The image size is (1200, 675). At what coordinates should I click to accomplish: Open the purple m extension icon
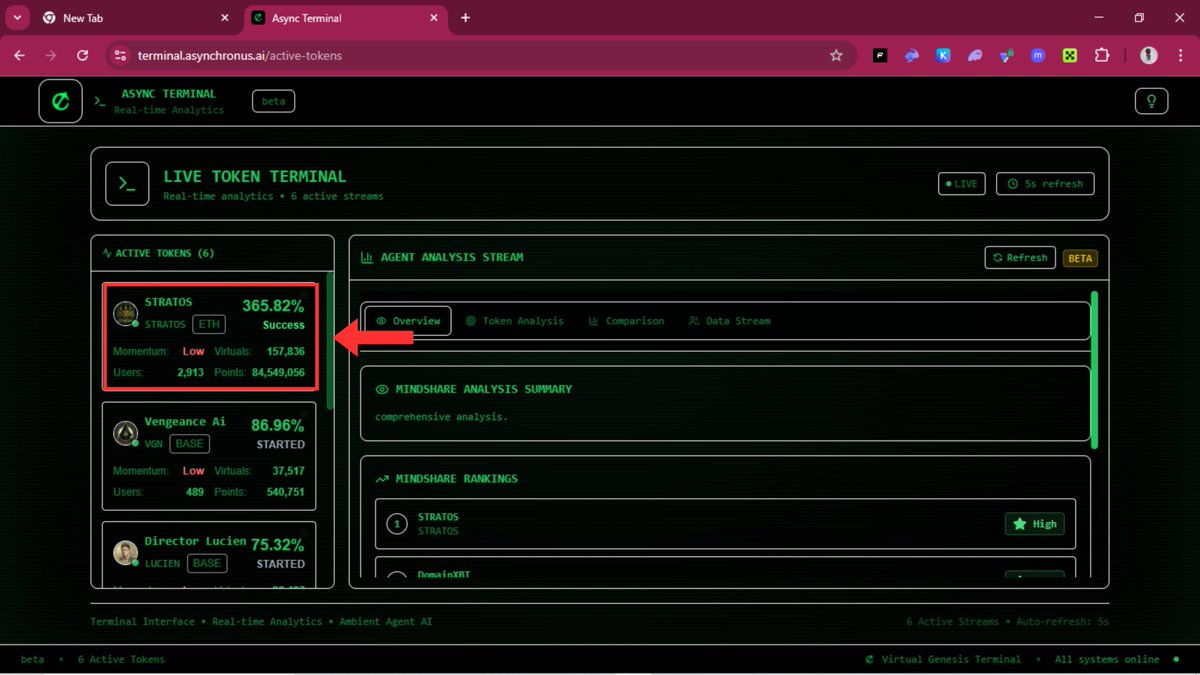point(1038,56)
